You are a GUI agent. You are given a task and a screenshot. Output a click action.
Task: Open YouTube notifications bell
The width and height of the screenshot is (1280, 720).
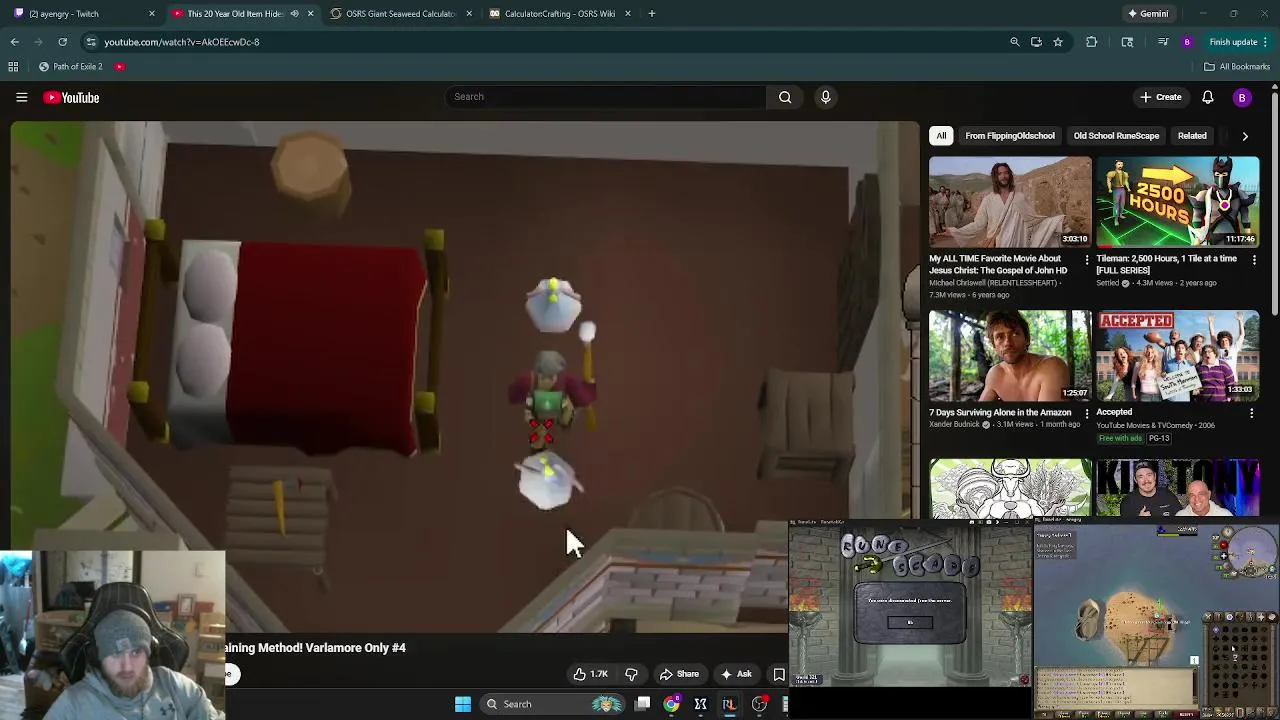pyautogui.click(x=1207, y=97)
